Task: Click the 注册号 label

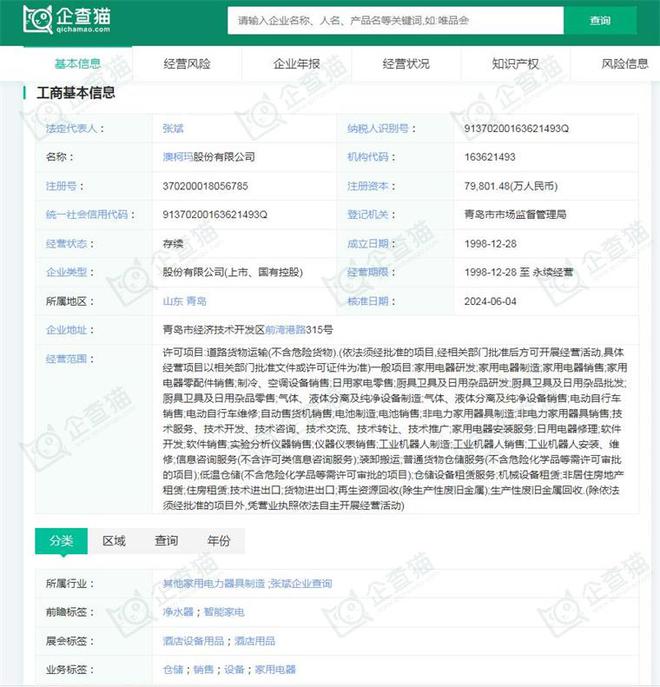Action: pos(61,186)
